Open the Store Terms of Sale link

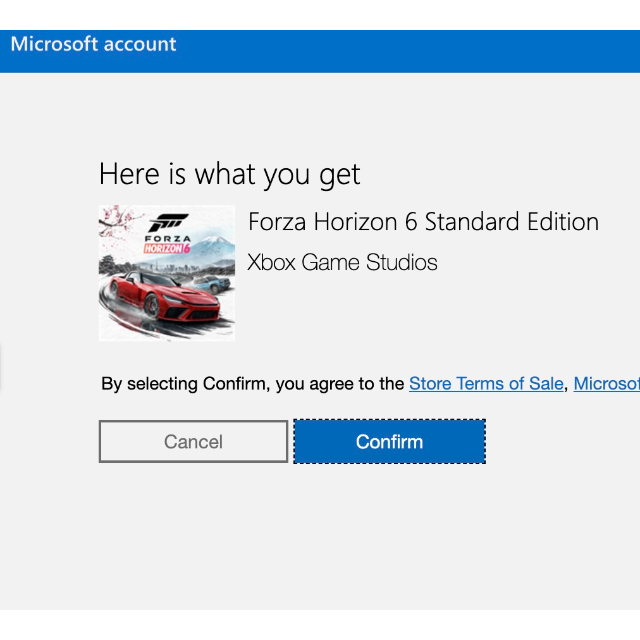pyautogui.click(x=486, y=384)
